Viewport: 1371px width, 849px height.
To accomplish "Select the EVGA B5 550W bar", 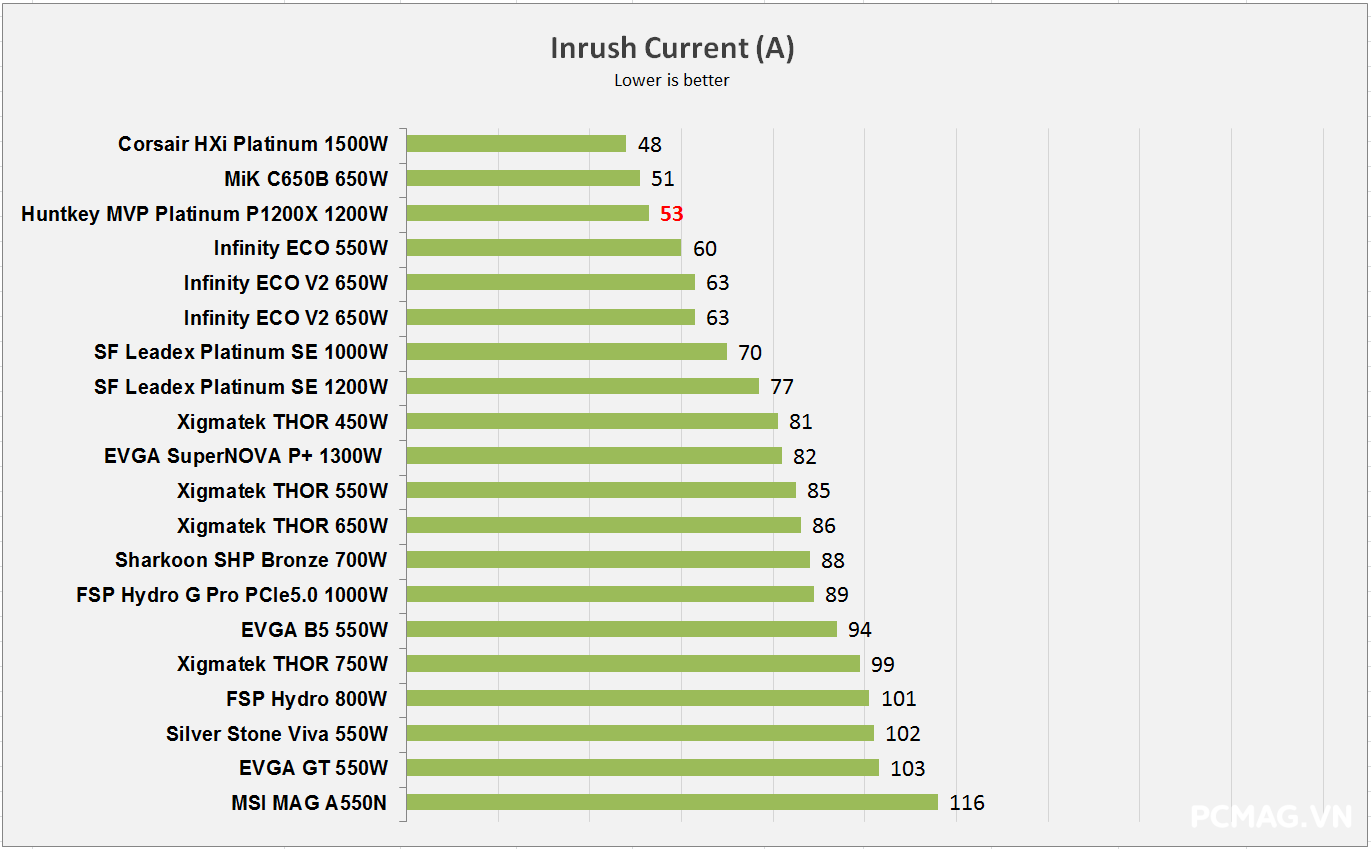I will click(621, 629).
